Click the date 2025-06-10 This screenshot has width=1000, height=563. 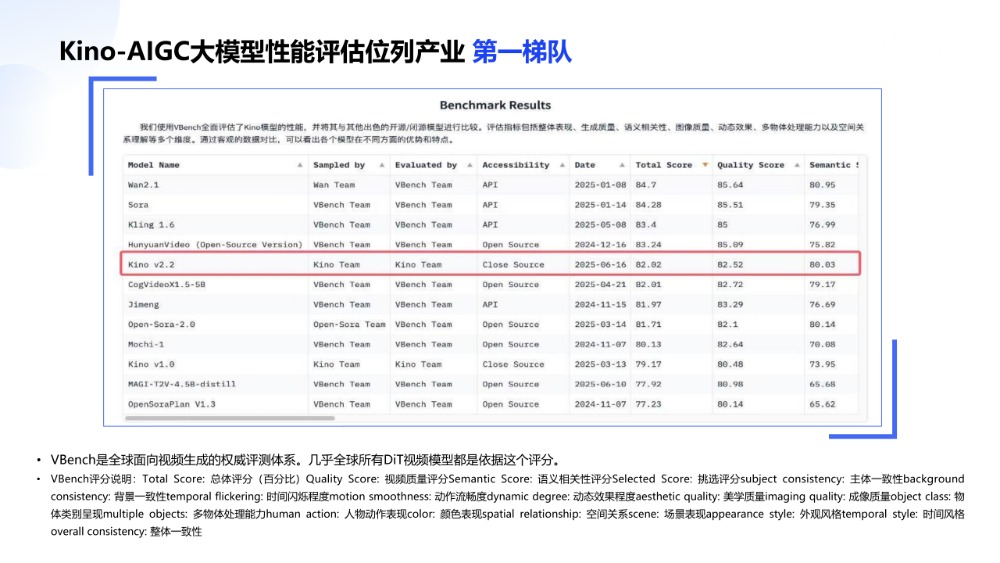[600, 384]
